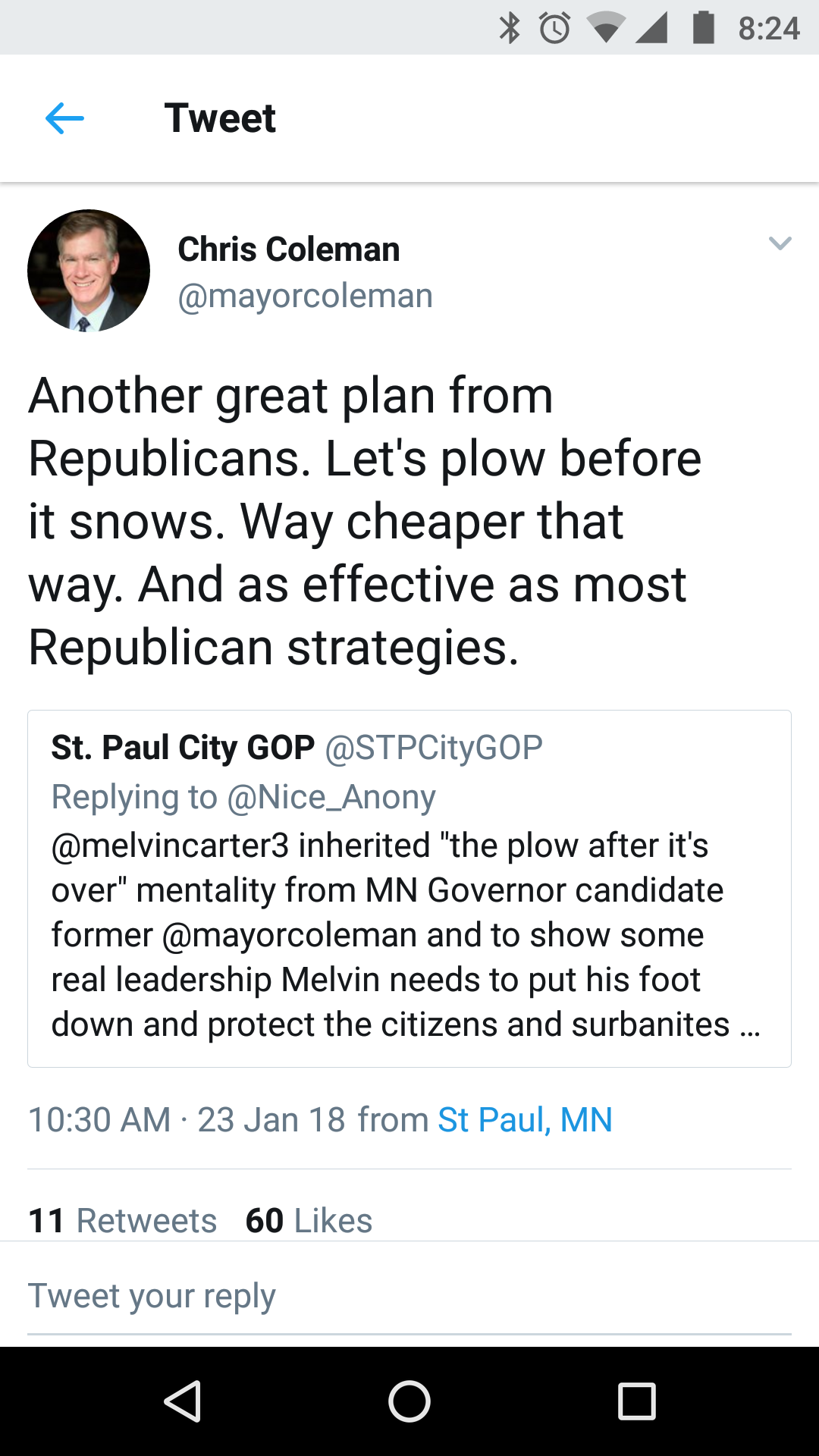This screenshot has width=819, height=1456.
Task: Open Chris Coleman's profile picture
Action: [89, 271]
